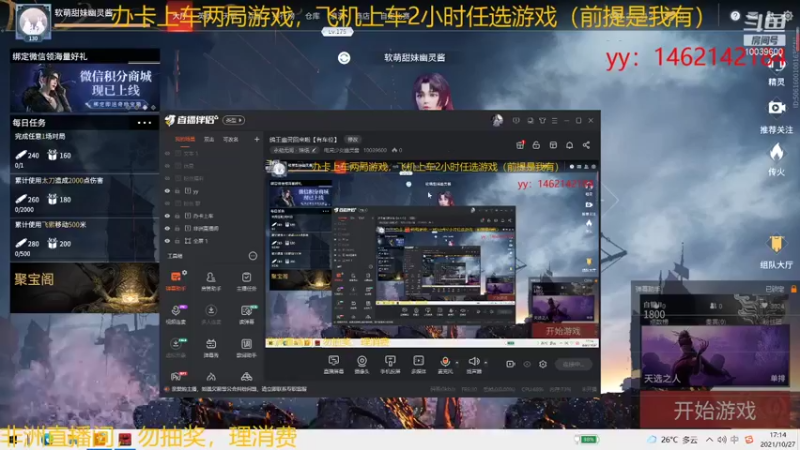Open the skin (t-shirt) icon in the title bar
This screenshot has width=800, height=450.
542,120
